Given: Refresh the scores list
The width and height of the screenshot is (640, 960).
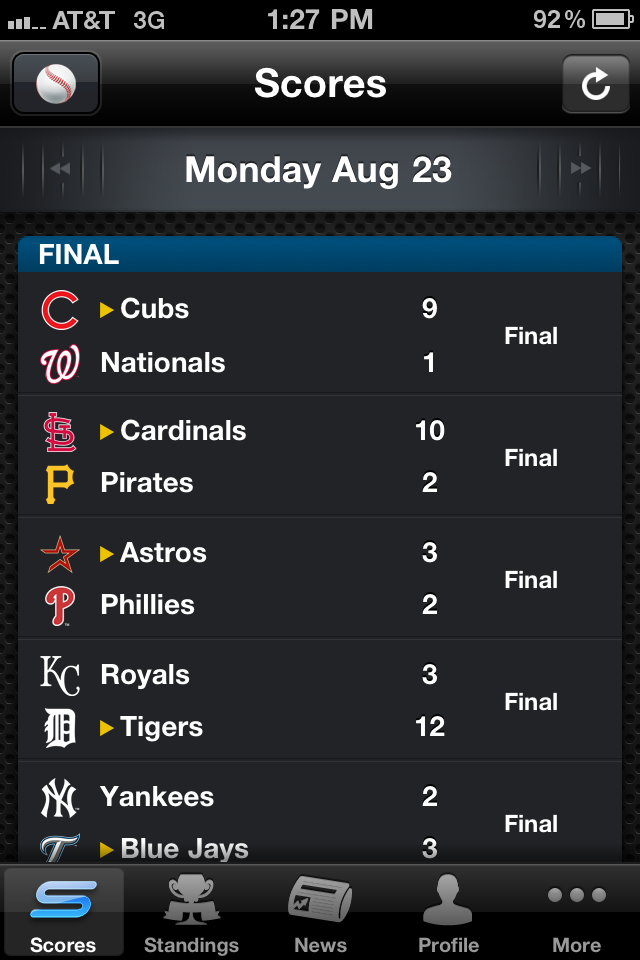Looking at the screenshot, I should click(x=595, y=84).
